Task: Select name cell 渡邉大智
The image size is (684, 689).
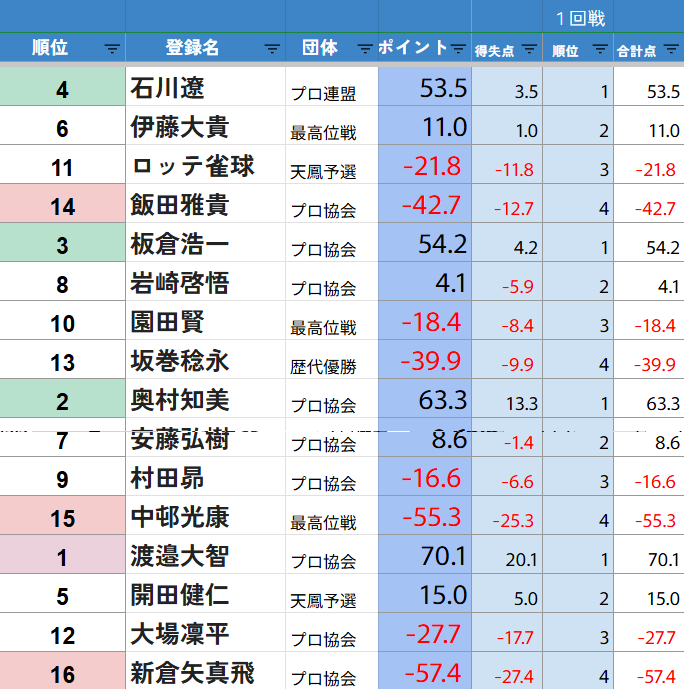Action: click(x=206, y=555)
